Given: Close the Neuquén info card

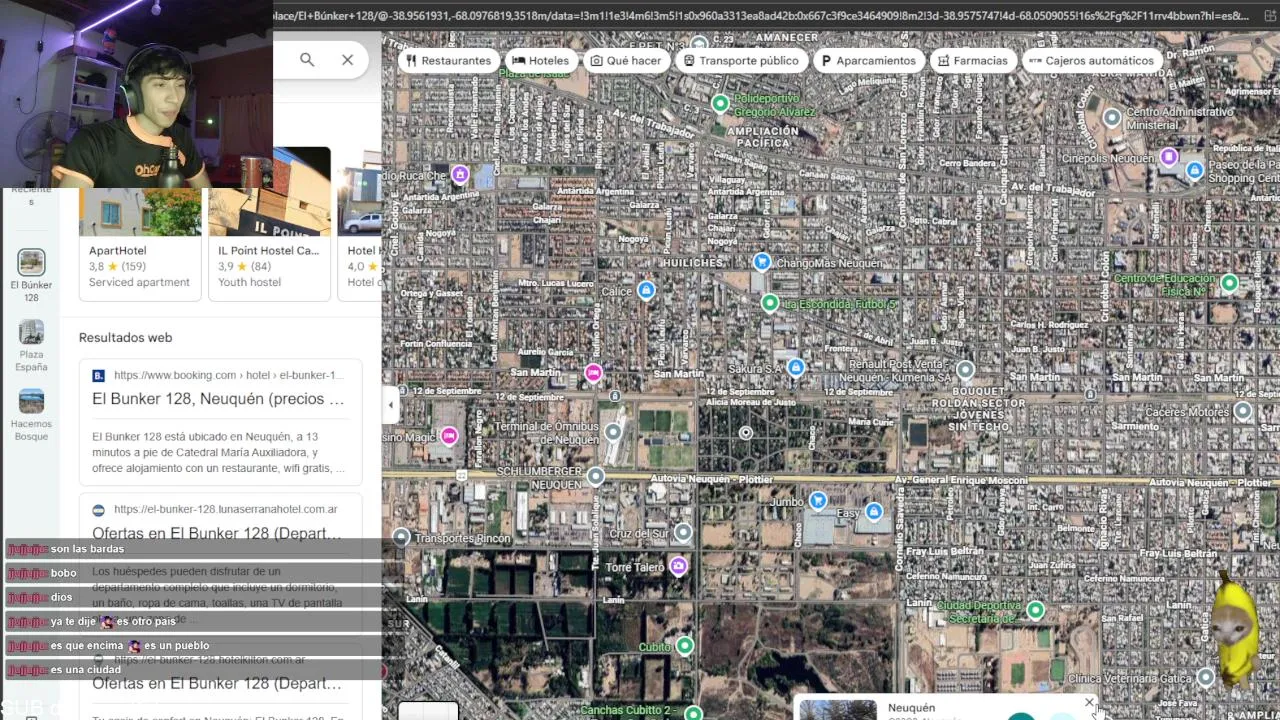Looking at the screenshot, I should point(1089,703).
